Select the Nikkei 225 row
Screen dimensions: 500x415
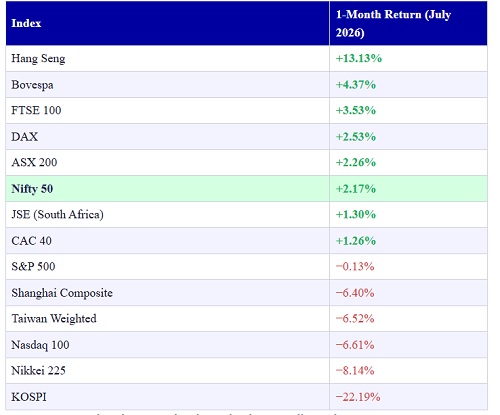[x=246, y=370]
